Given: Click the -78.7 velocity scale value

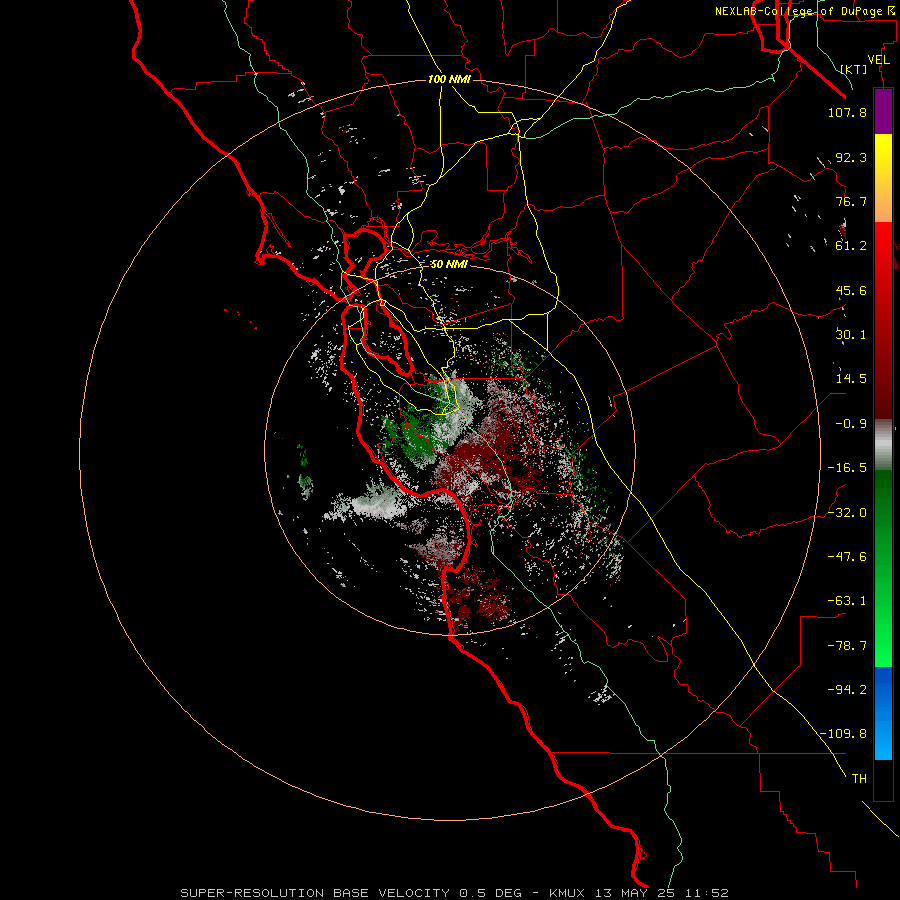Looking at the screenshot, I should coord(847,646).
